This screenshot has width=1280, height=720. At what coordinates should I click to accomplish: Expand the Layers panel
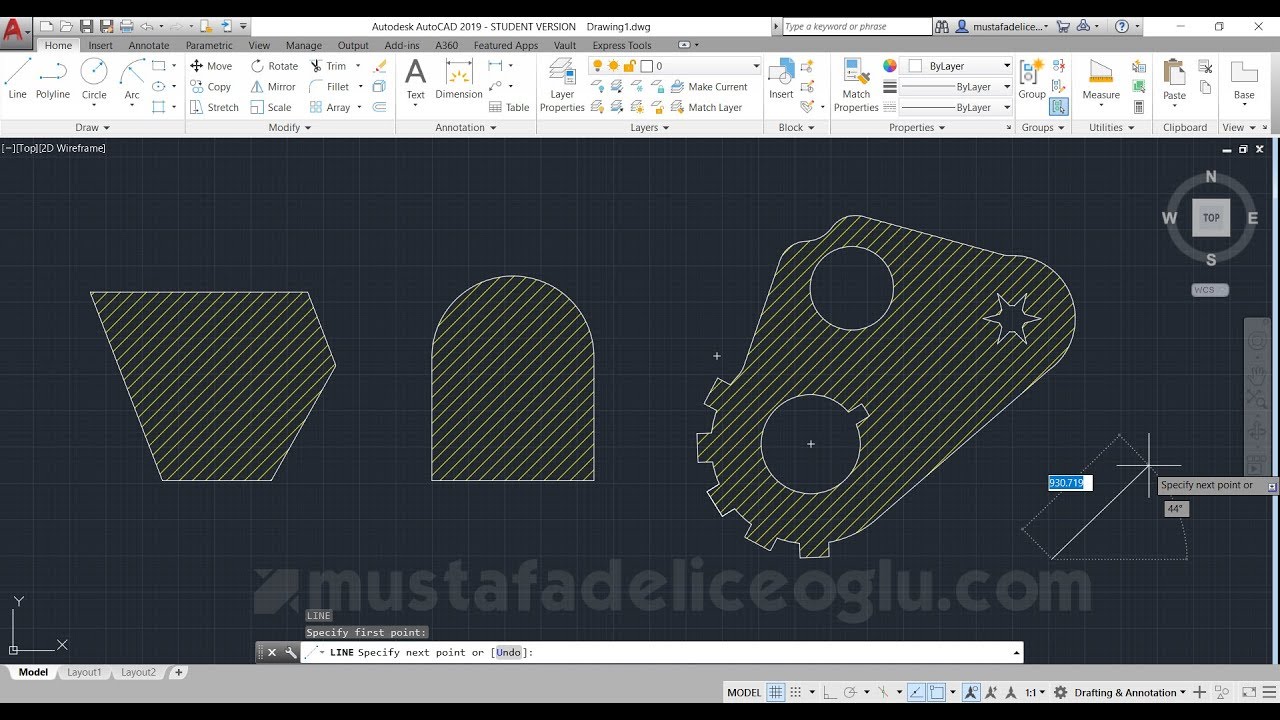coord(650,128)
